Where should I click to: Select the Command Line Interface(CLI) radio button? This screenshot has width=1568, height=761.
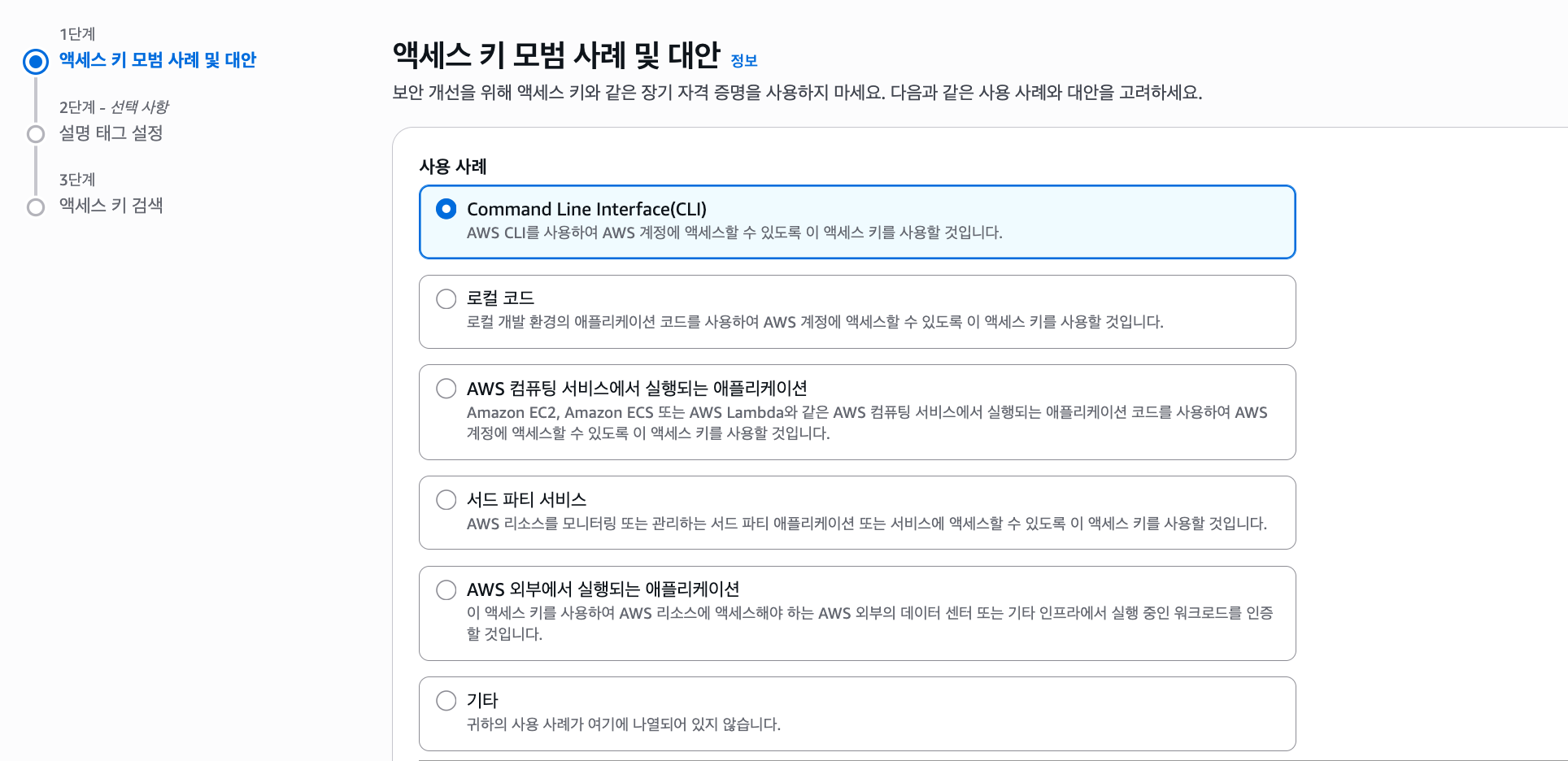(x=446, y=209)
